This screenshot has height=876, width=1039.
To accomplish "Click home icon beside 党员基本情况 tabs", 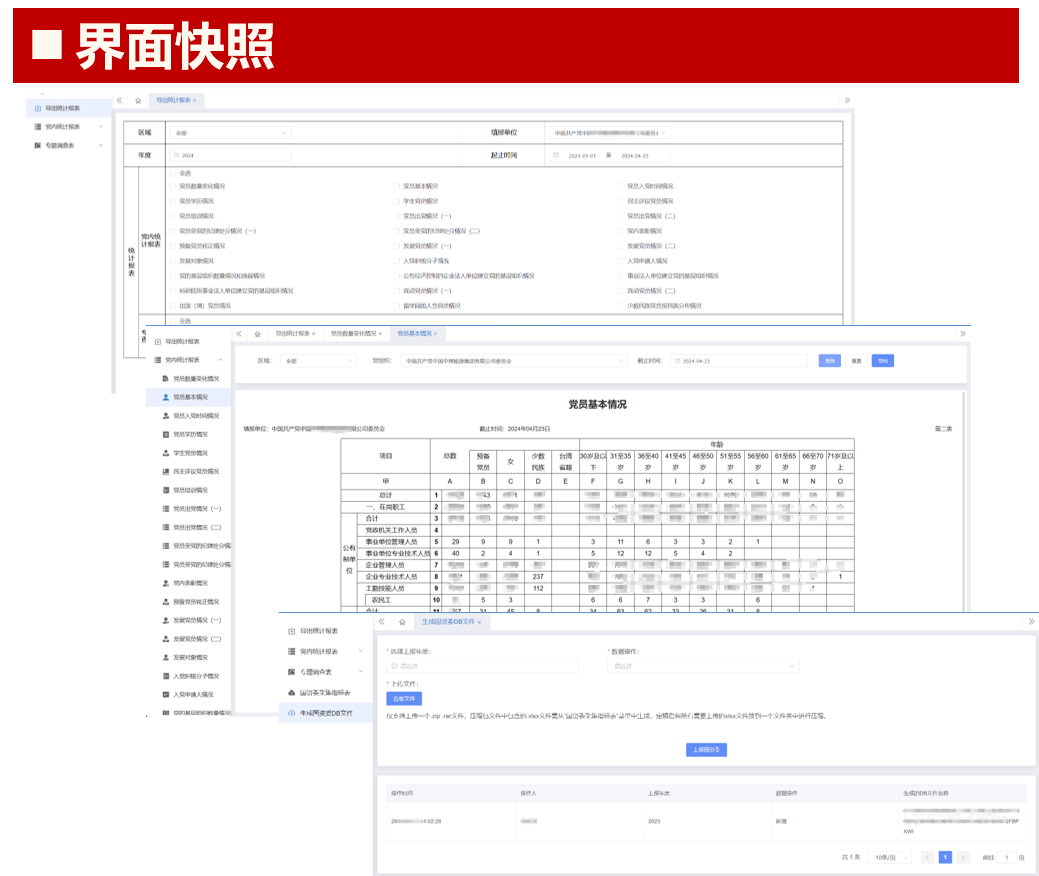I will [x=257, y=333].
